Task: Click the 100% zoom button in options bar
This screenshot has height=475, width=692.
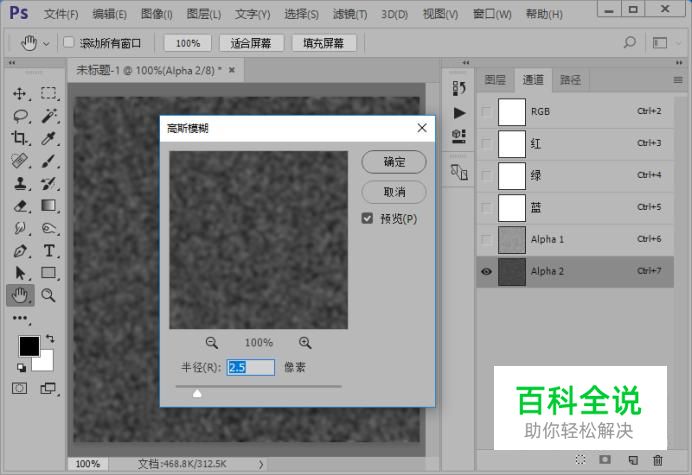Action: [x=188, y=43]
